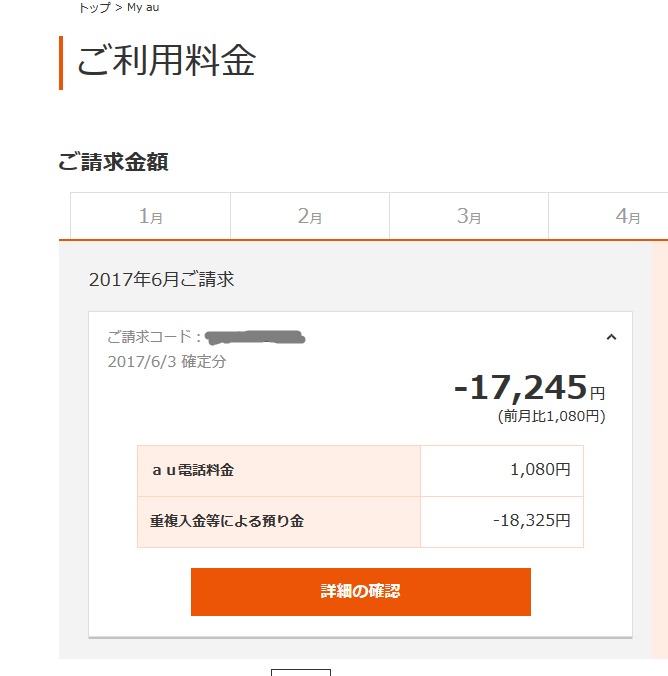Select the au電話料金 row label
668x676 pixels.
click(193, 470)
